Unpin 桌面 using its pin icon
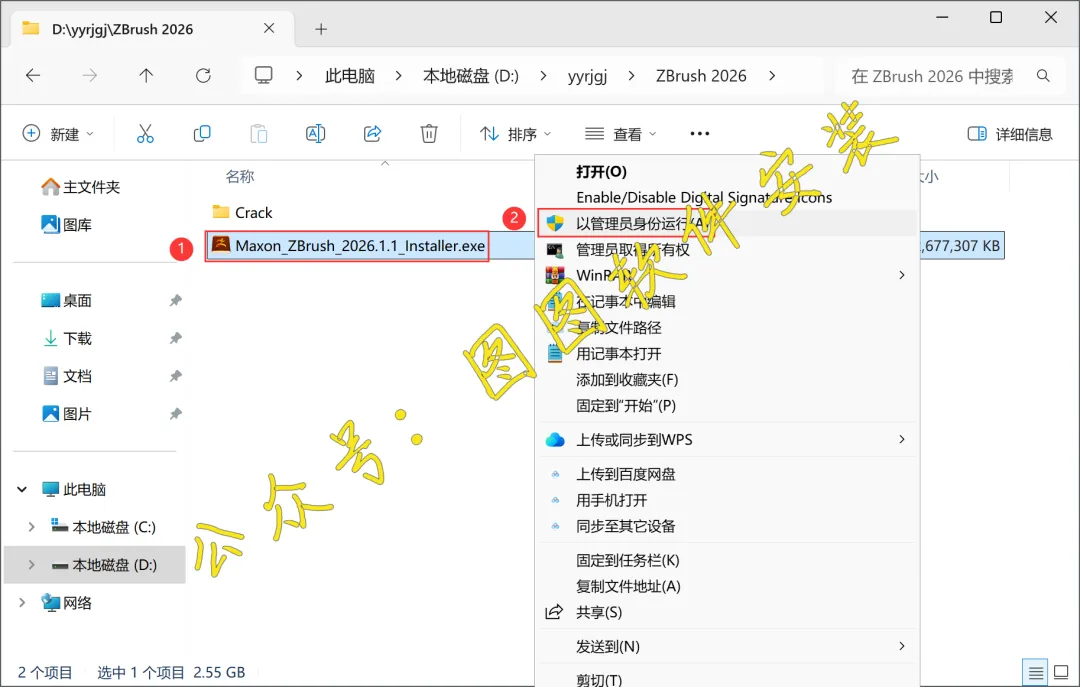Image resolution: width=1080 pixels, height=687 pixels. click(176, 300)
